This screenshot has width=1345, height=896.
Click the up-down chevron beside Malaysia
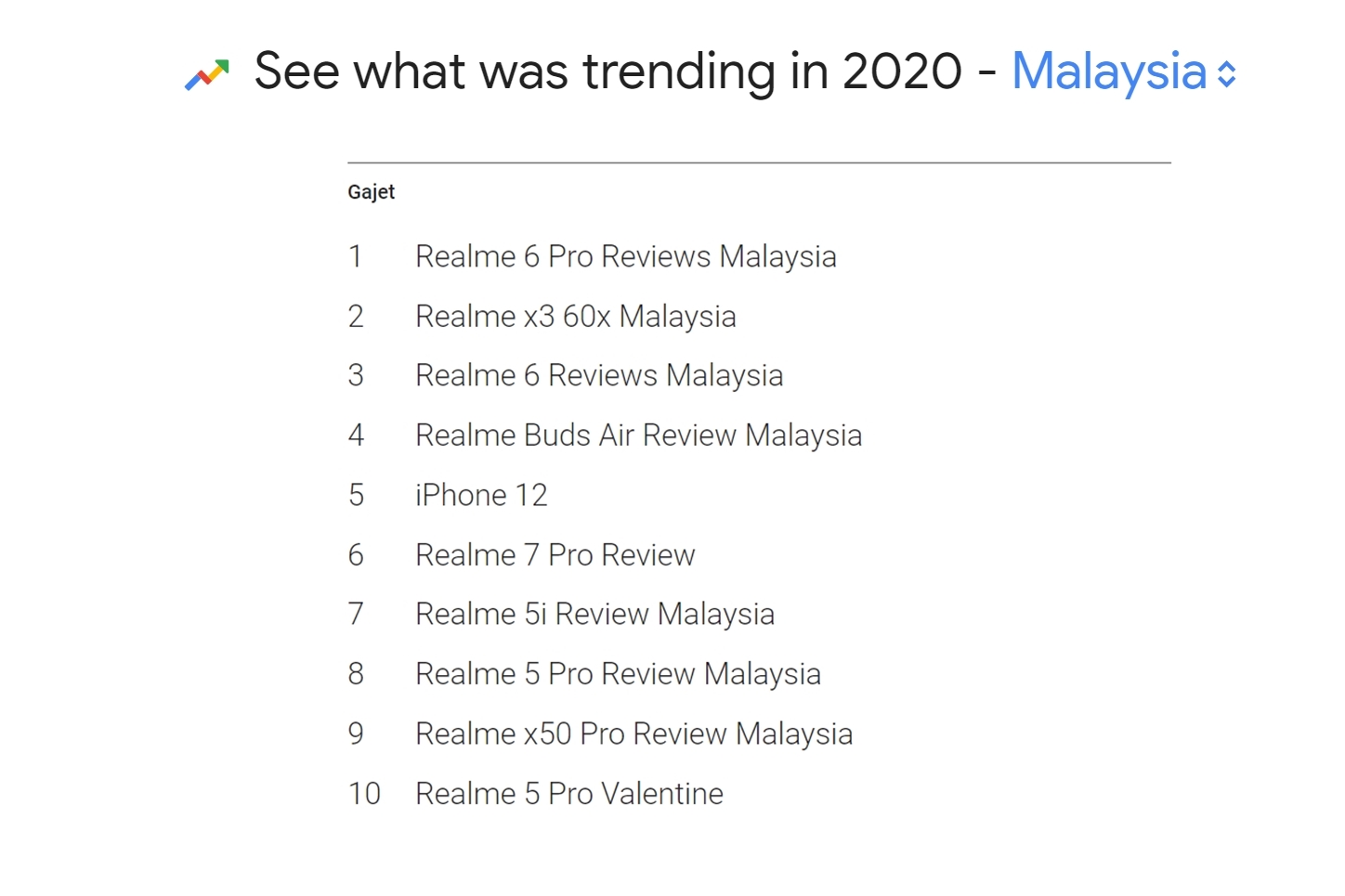(1227, 74)
